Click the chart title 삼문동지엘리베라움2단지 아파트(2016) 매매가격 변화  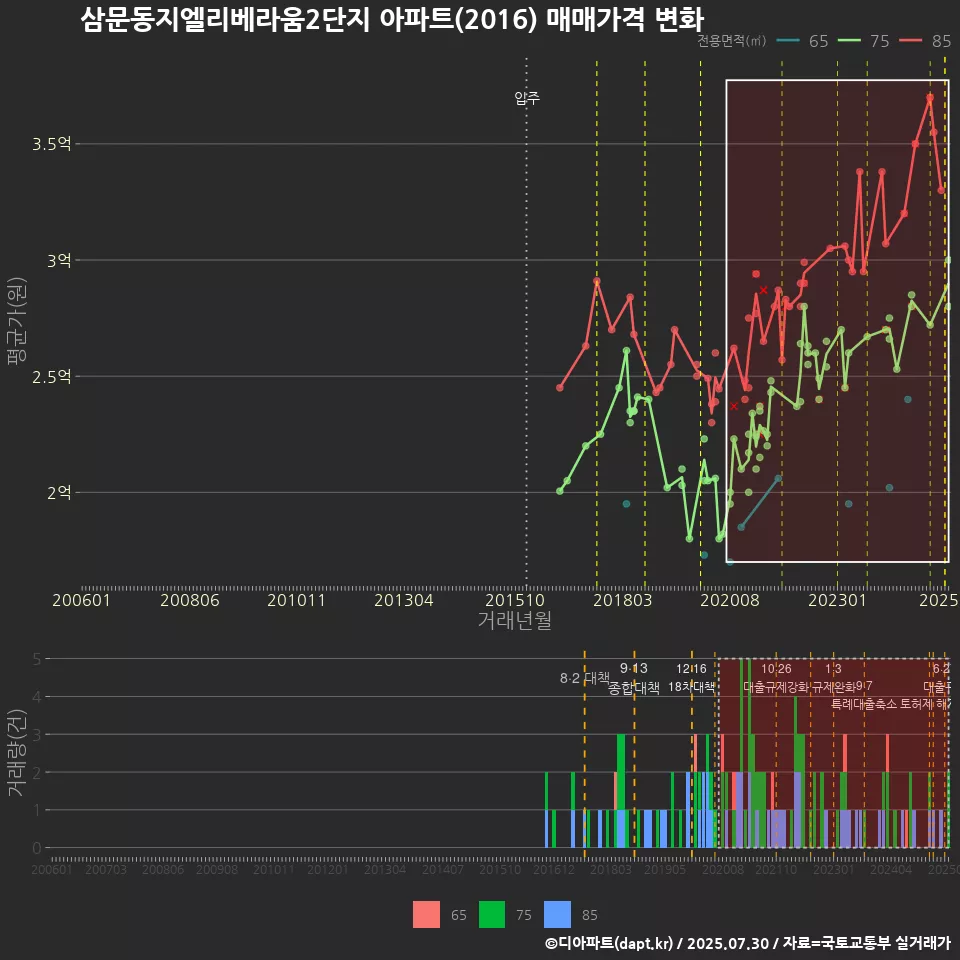[392, 19]
